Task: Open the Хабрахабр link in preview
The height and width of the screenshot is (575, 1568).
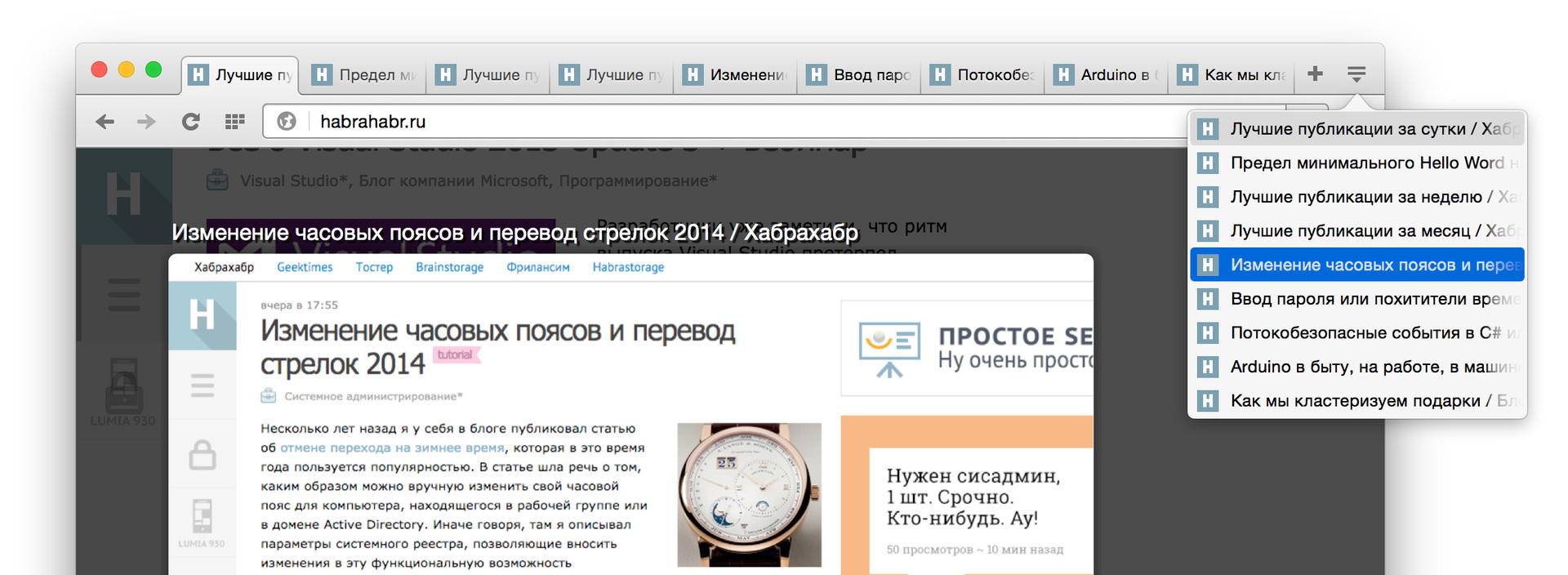Action: (224, 267)
